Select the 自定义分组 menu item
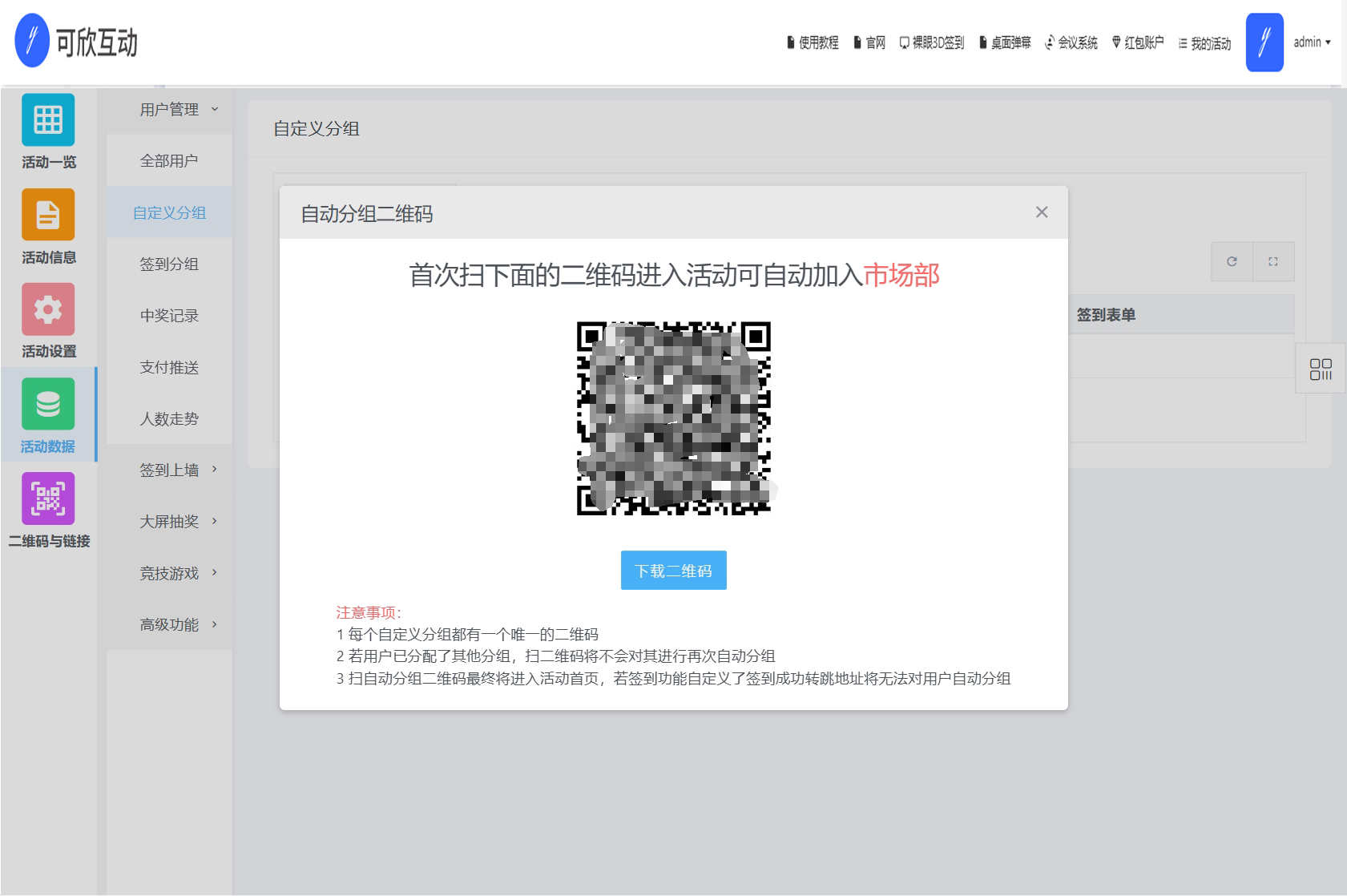The height and width of the screenshot is (896, 1347). coord(169,212)
